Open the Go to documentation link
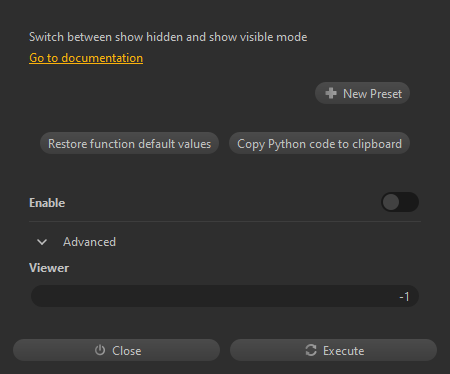450x374 pixels. point(86,58)
